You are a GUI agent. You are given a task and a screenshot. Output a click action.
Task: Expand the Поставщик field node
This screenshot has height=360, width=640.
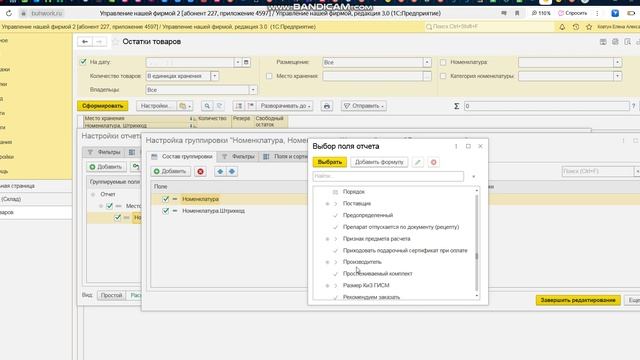(x=327, y=203)
